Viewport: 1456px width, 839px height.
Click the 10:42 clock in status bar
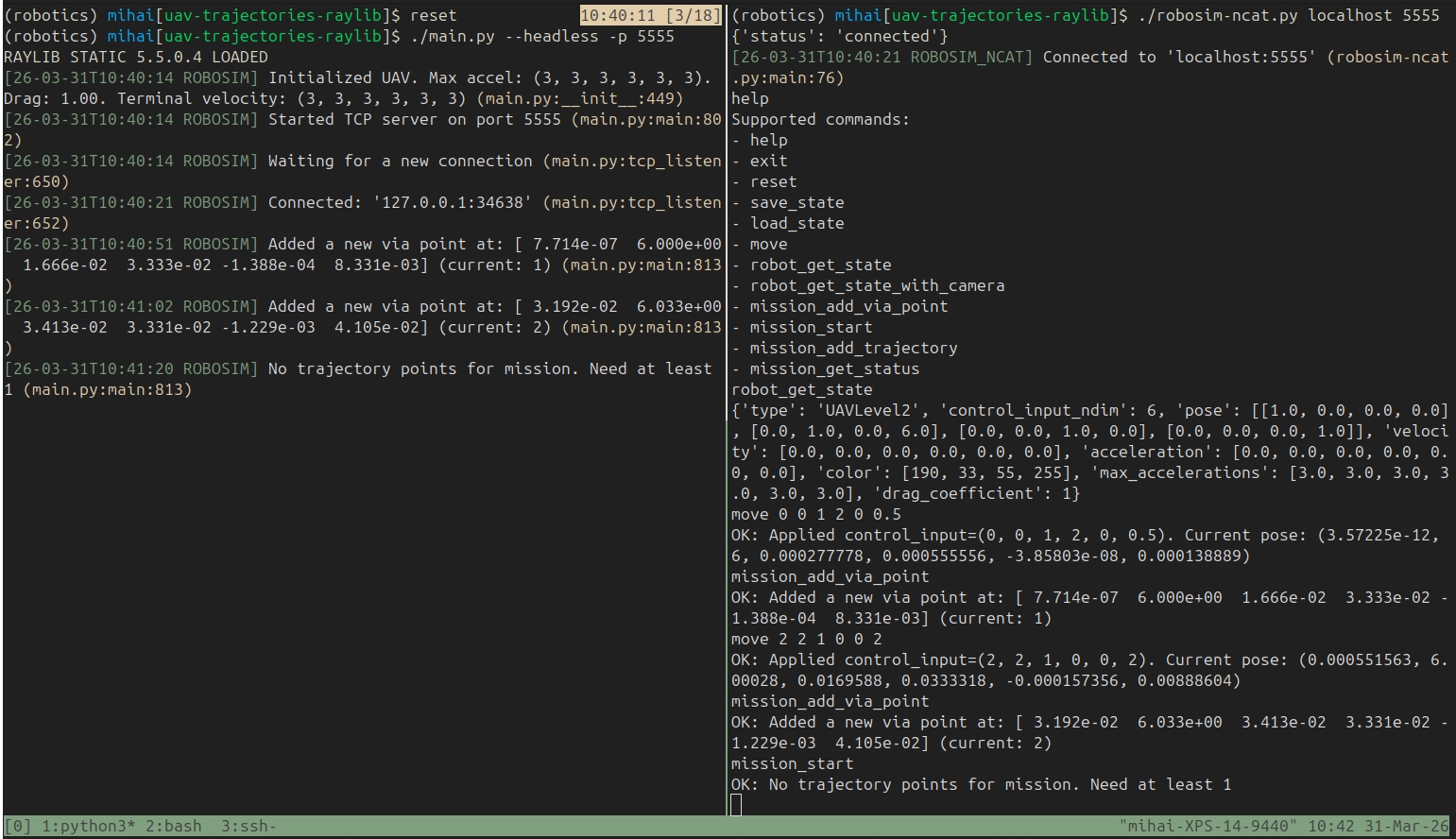pyautogui.click(x=1330, y=826)
